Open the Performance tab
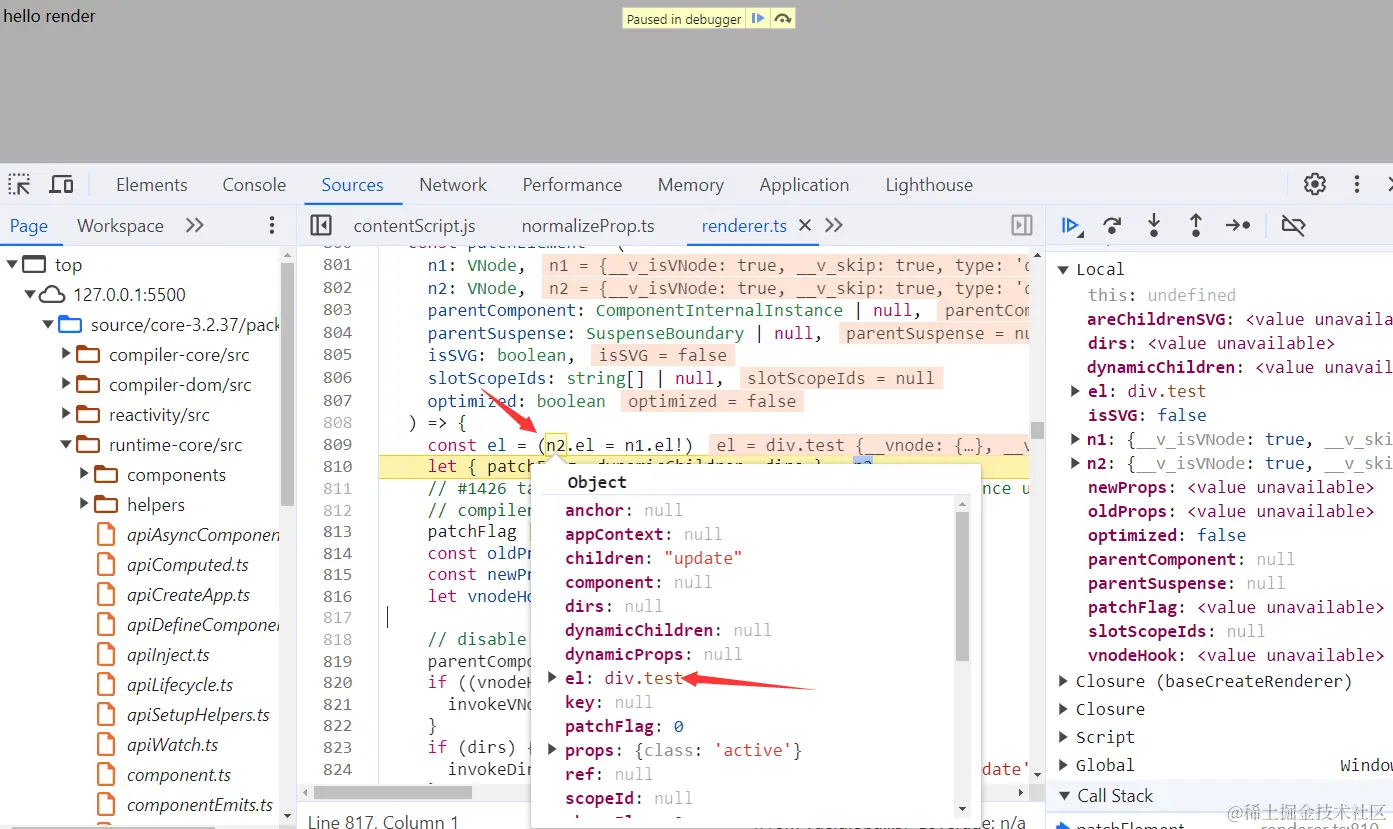1393x829 pixels. [x=572, y=184]
